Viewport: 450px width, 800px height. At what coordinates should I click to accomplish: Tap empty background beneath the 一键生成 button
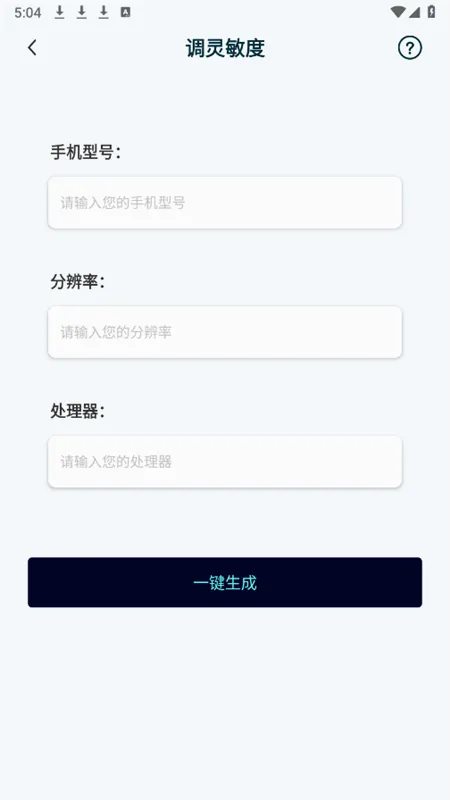point(225,704)
